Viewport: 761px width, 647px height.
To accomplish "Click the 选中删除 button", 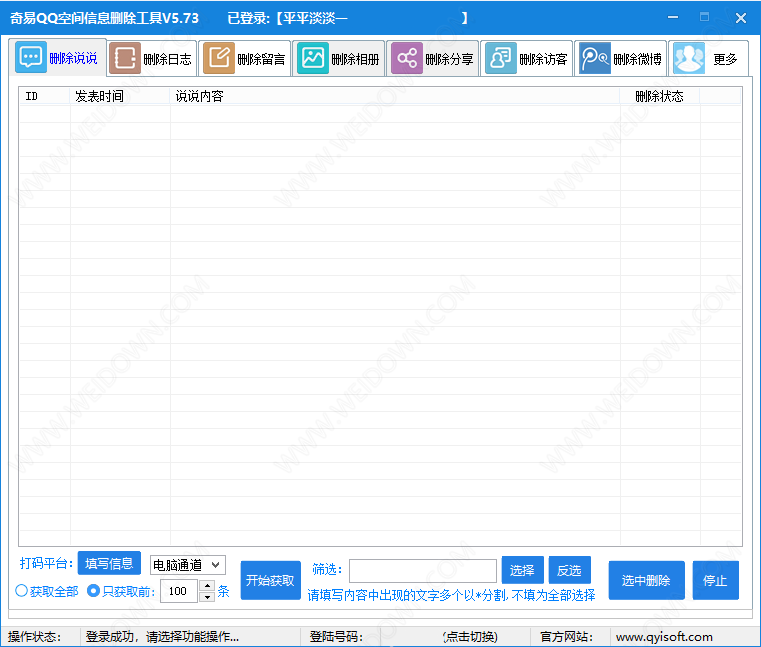I will click(646, 580).
